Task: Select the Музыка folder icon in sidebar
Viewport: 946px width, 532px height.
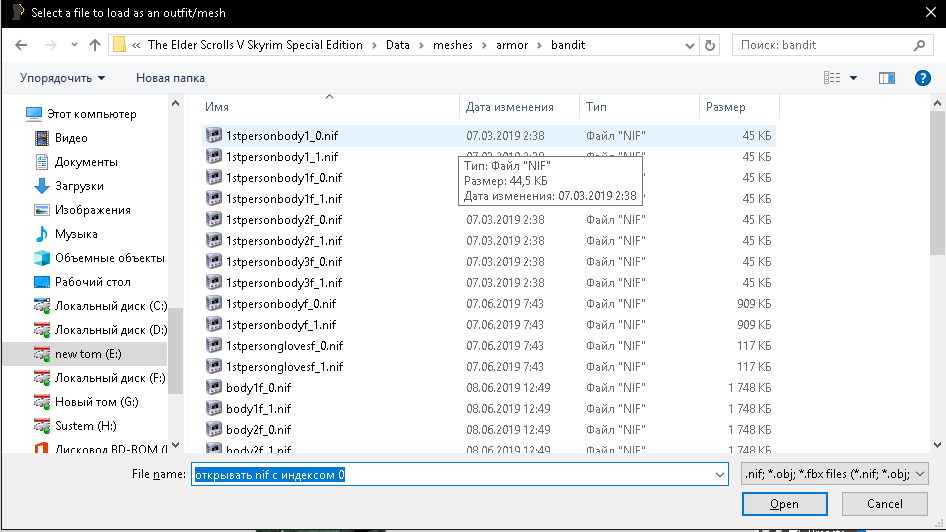Action: coord(41,234)
